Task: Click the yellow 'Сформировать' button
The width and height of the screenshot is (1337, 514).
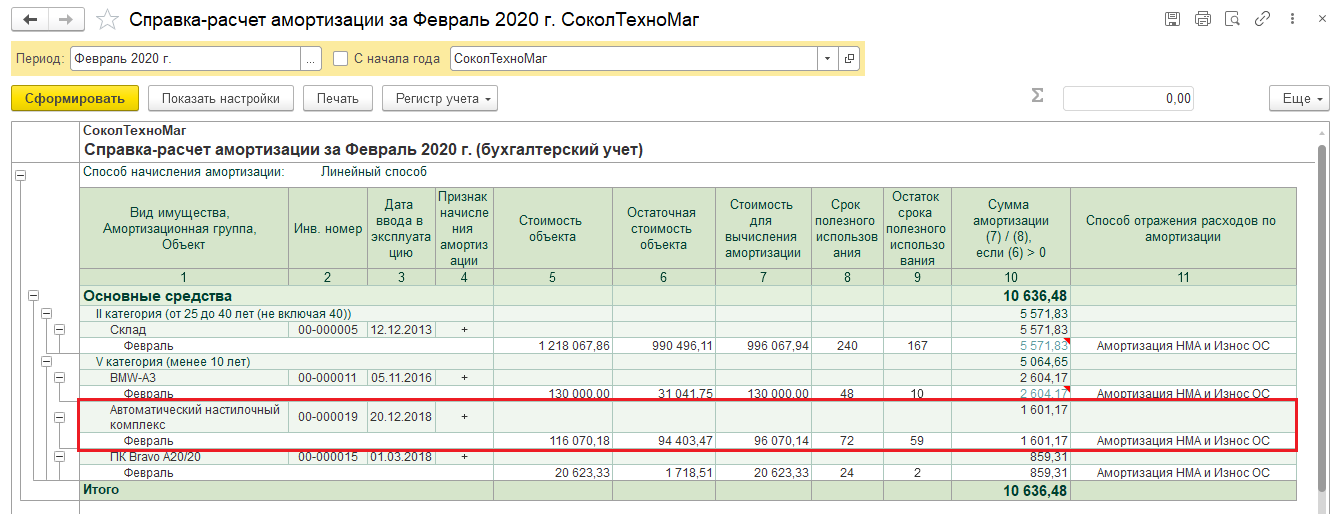Action: (74, 98)
